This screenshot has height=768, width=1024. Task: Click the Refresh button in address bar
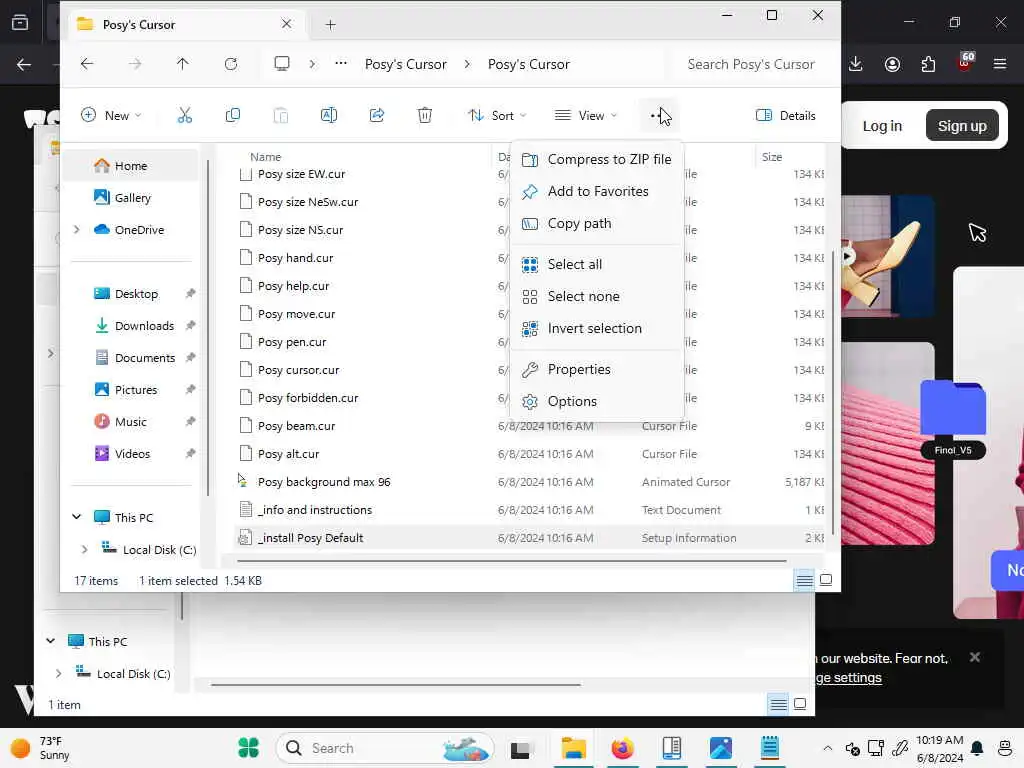231,64
